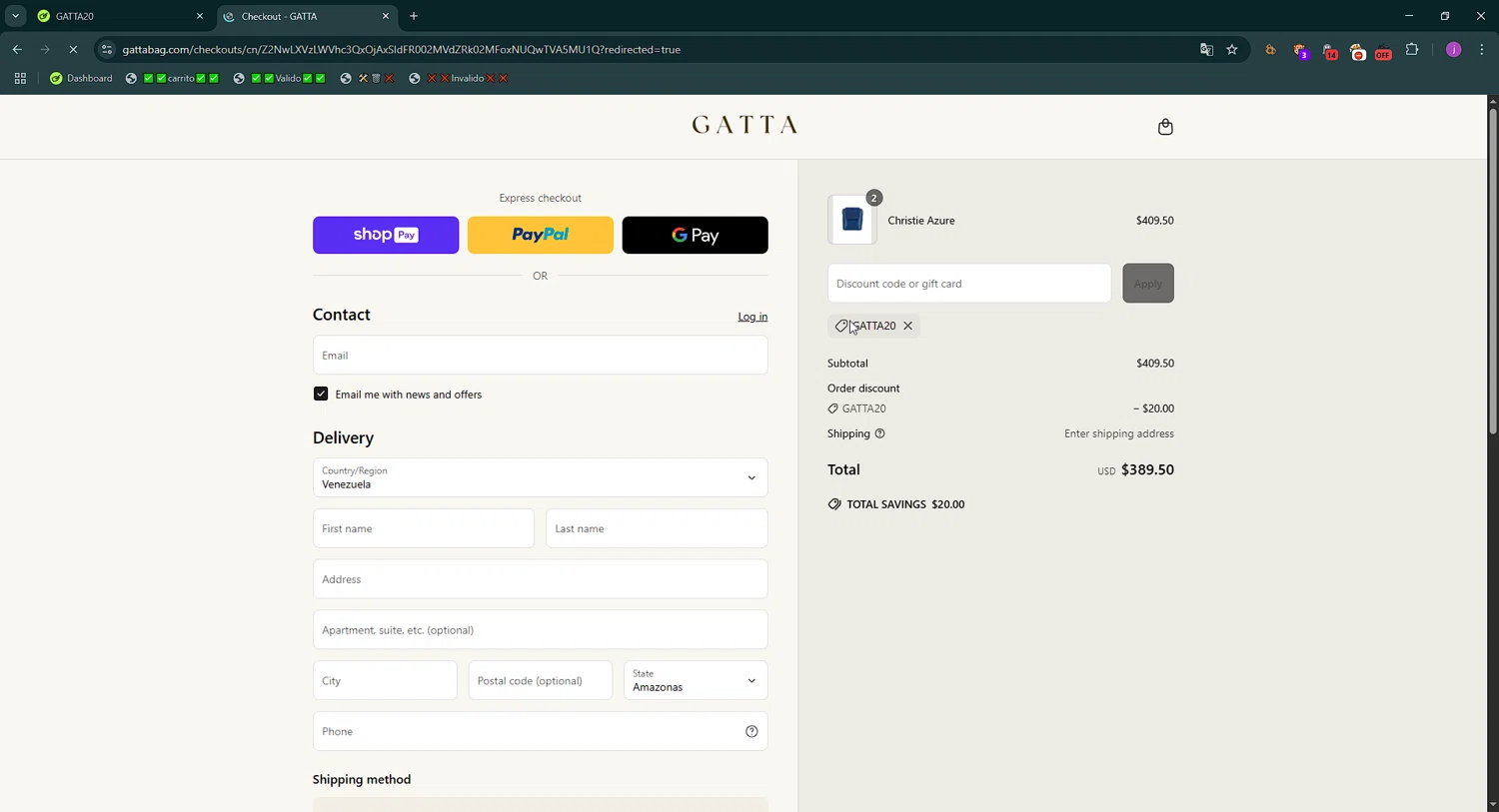Click the TOTAL SAVINGS $20.00 text
Viewport: 1499px width, 812px height.
[905, 504]
